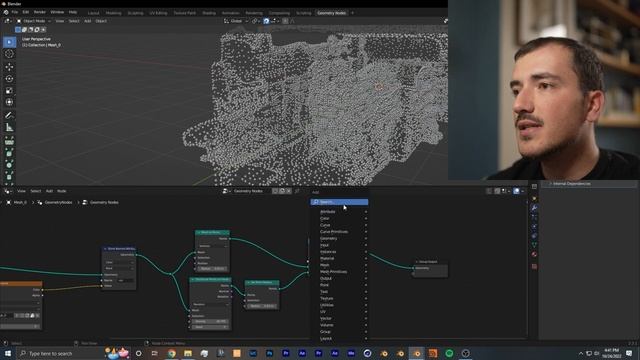Viewport: 640px width, 360px height.
Task: Toggle snapping magnet in viewport header
Action: click(x=266, y=21)
